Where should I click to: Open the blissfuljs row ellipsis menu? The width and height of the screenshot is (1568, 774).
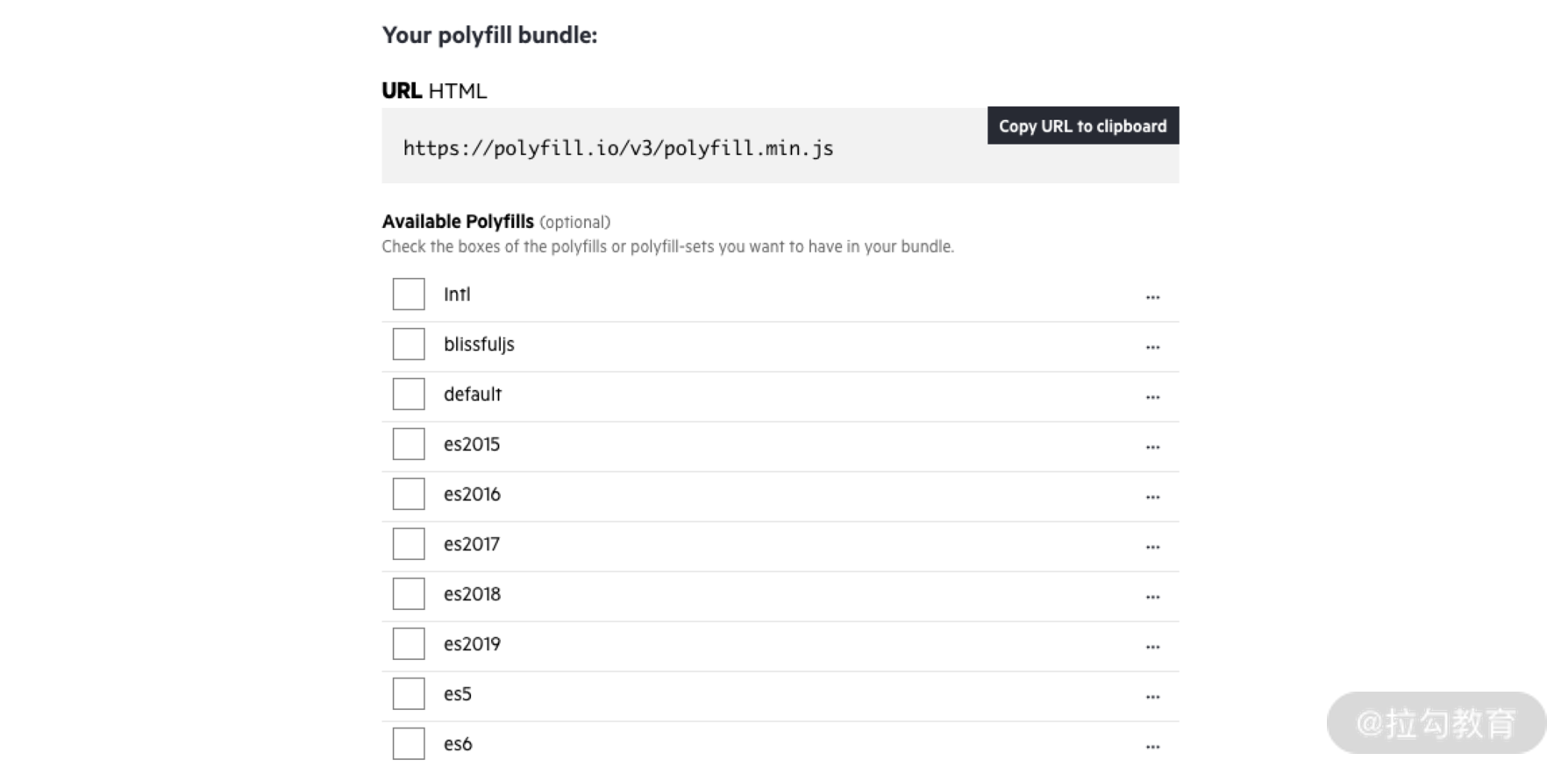click(x=1152, y=347)
